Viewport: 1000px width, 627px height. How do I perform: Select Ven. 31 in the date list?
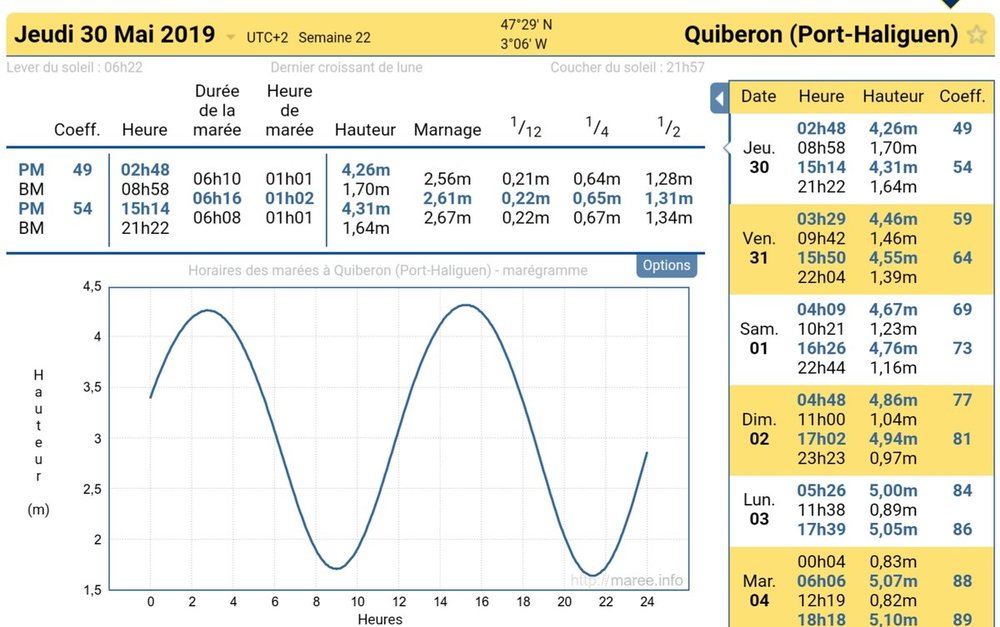862,249
